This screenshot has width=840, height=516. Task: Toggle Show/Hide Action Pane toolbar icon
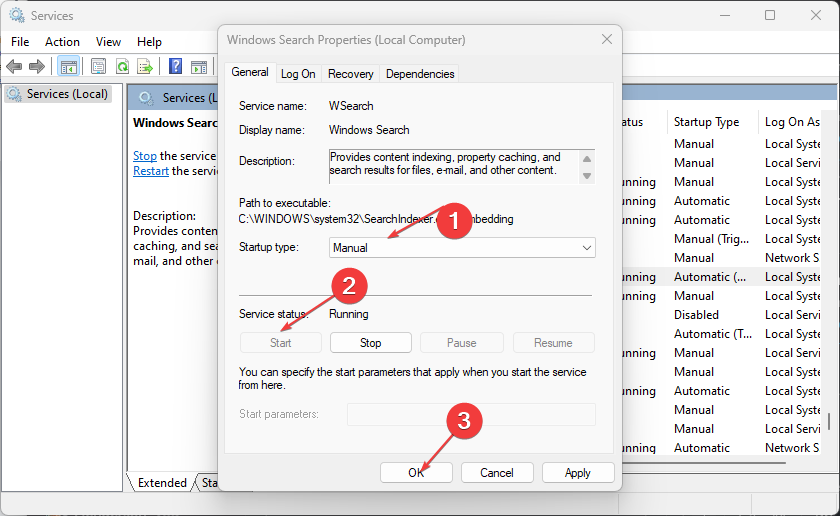point(199,67)
